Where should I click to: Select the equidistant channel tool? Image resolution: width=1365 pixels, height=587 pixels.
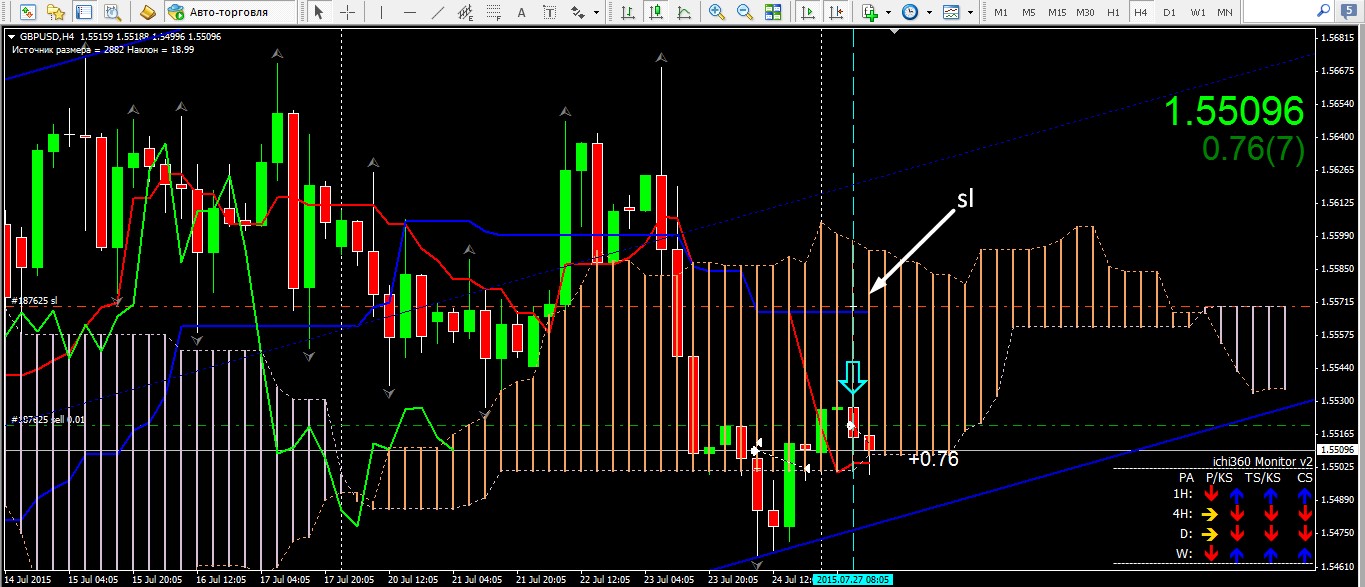pyautogui.click(x=464, y=12)
